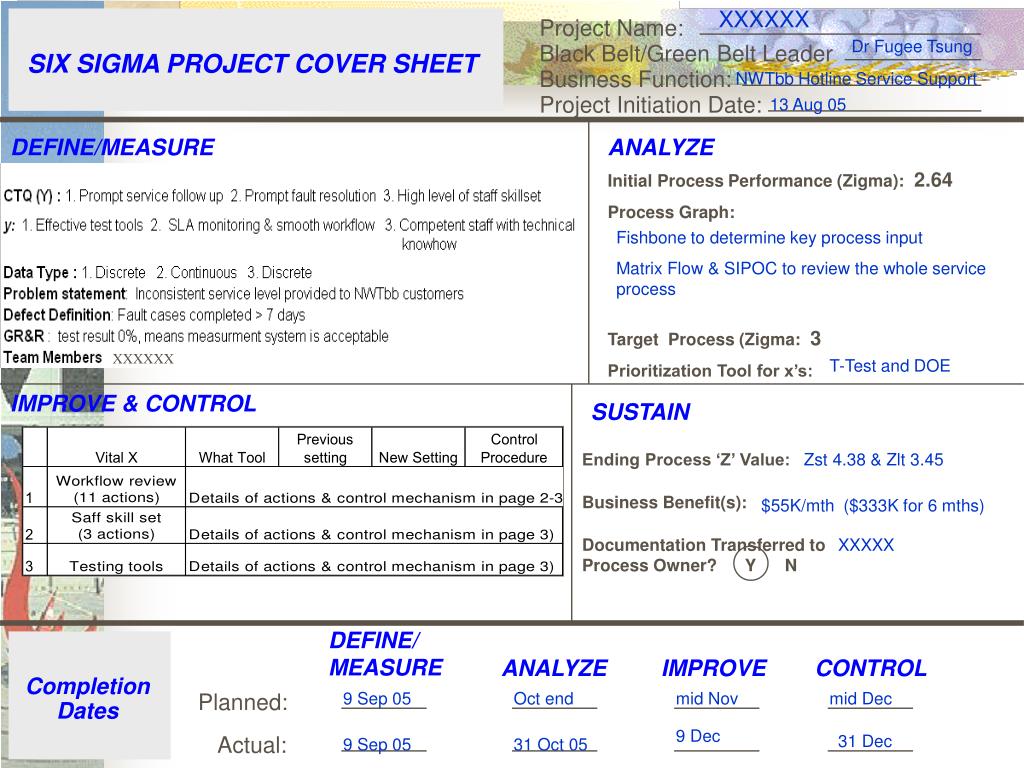Click planned Control date 'mid Dec'
Screen dimensions: 1024x768
(860, 699)
